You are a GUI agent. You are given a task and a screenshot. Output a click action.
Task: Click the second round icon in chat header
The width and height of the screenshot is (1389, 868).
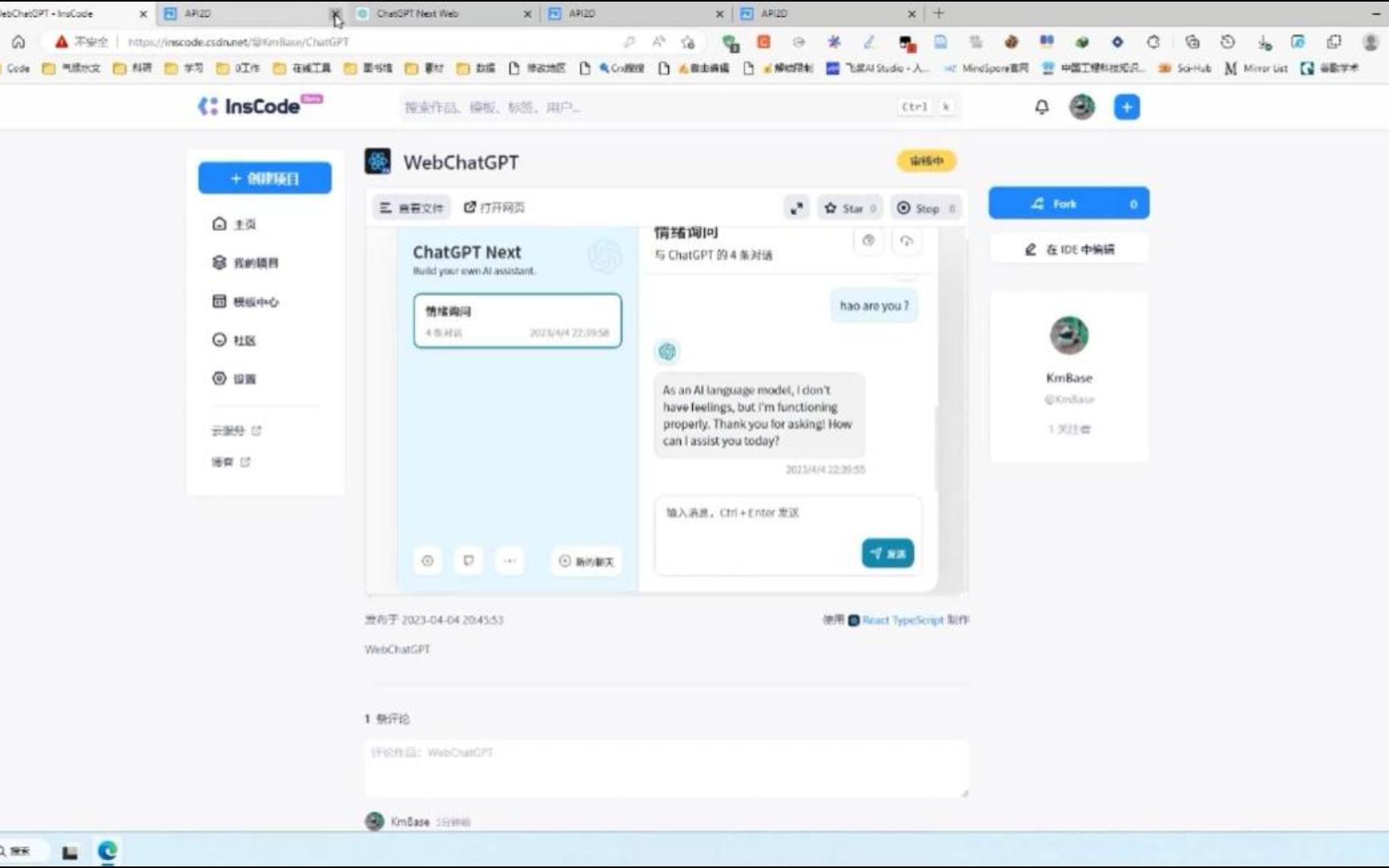click(906, 240)
